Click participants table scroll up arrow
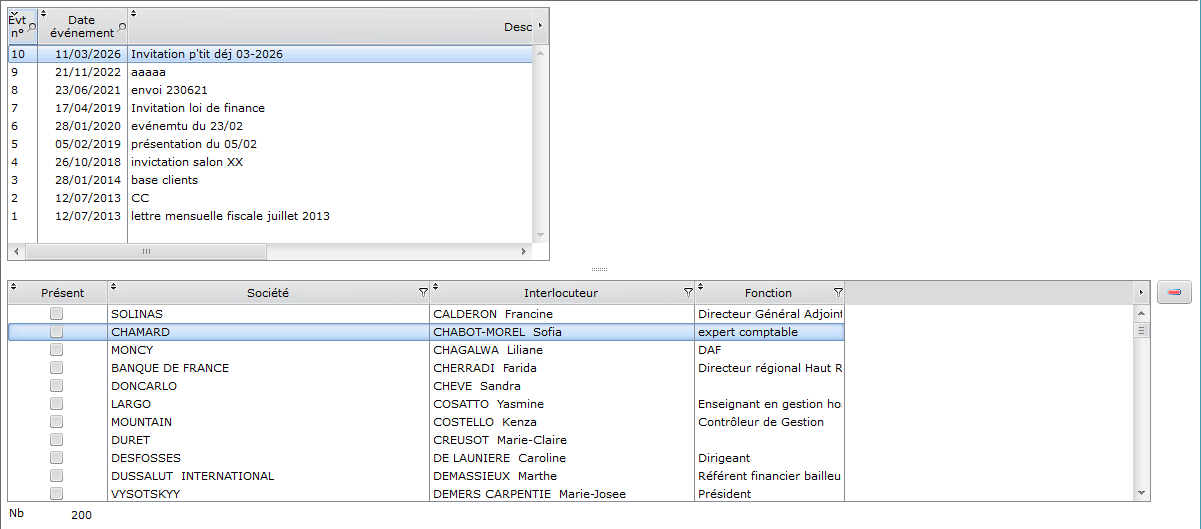1201x529 pixels. (x=1142, y=312)
